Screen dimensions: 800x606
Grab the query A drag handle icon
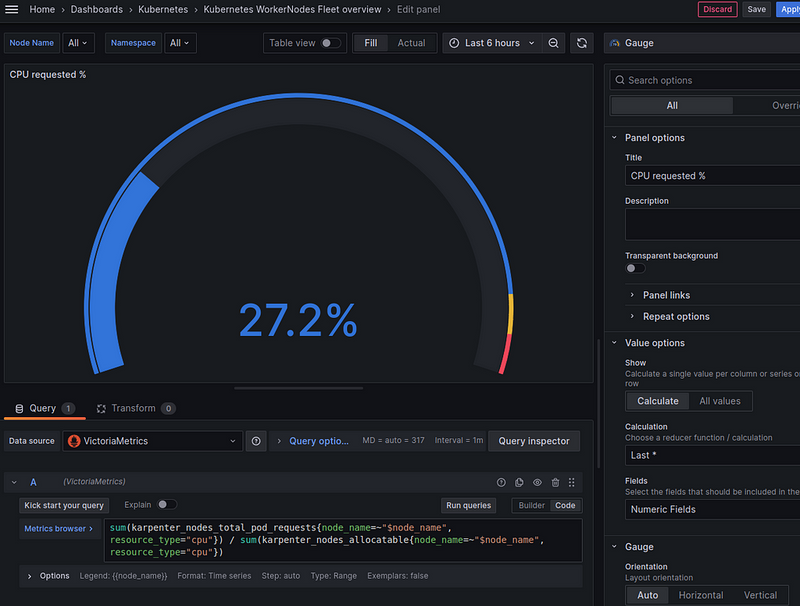[x=572, y=482]
